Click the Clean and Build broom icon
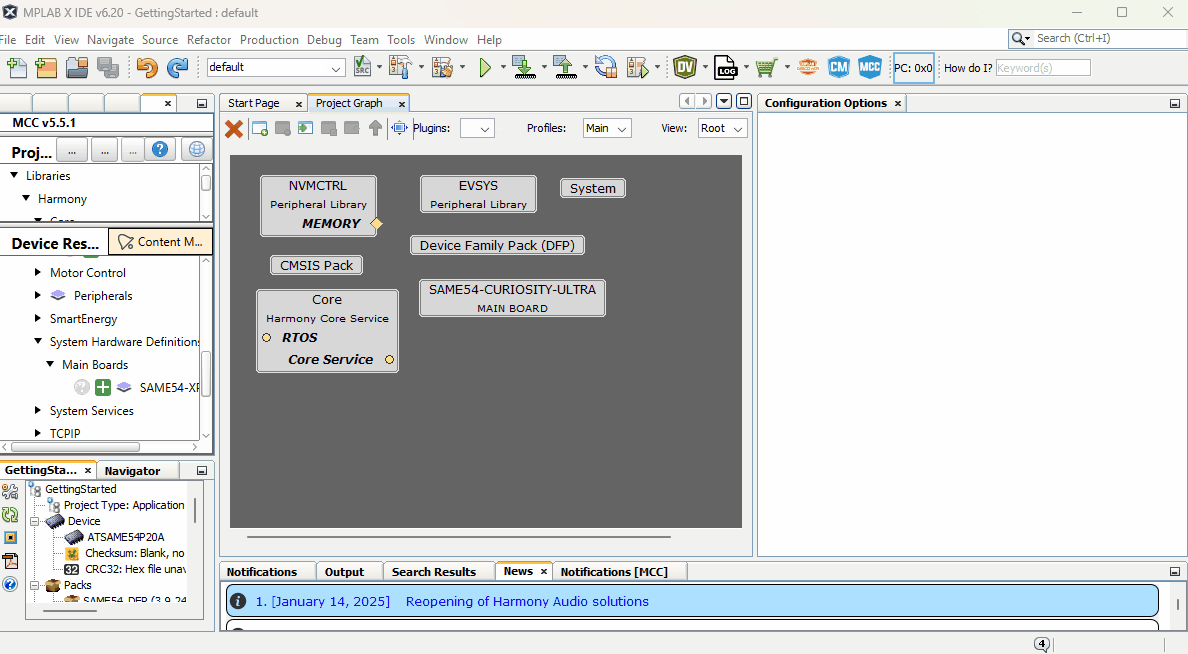The image size is (1188, 654). click(442, 67)
